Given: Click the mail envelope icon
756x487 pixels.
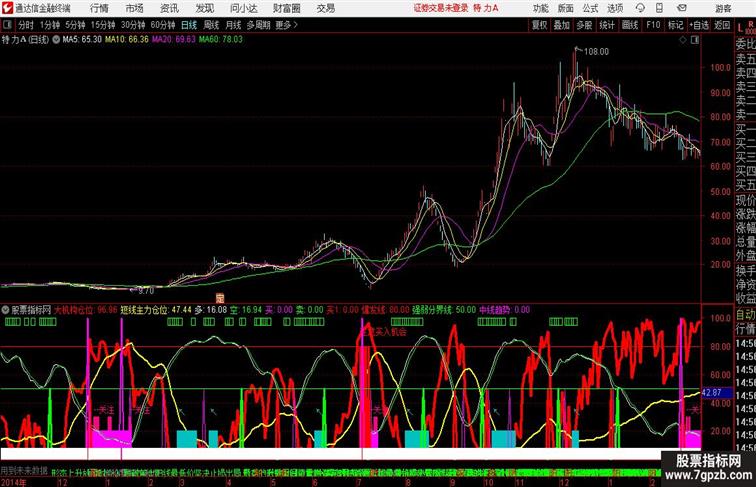Looking at the screenshot, I should pos(682,8).
